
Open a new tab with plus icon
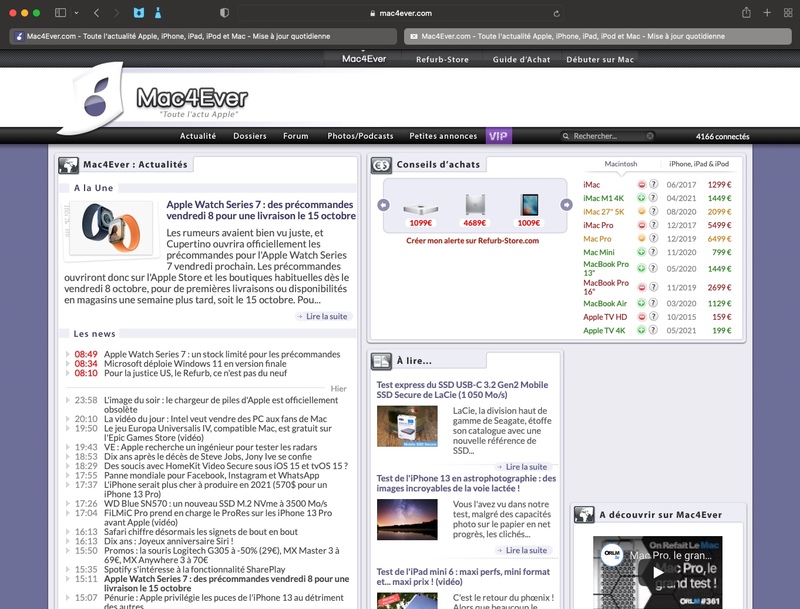(767, 13)
